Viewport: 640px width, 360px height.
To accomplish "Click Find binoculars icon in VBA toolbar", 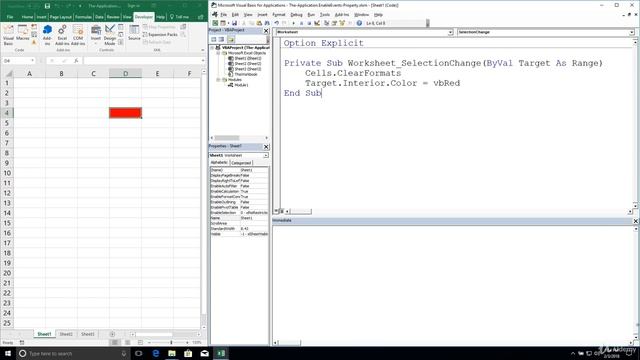I will [267, 23].
